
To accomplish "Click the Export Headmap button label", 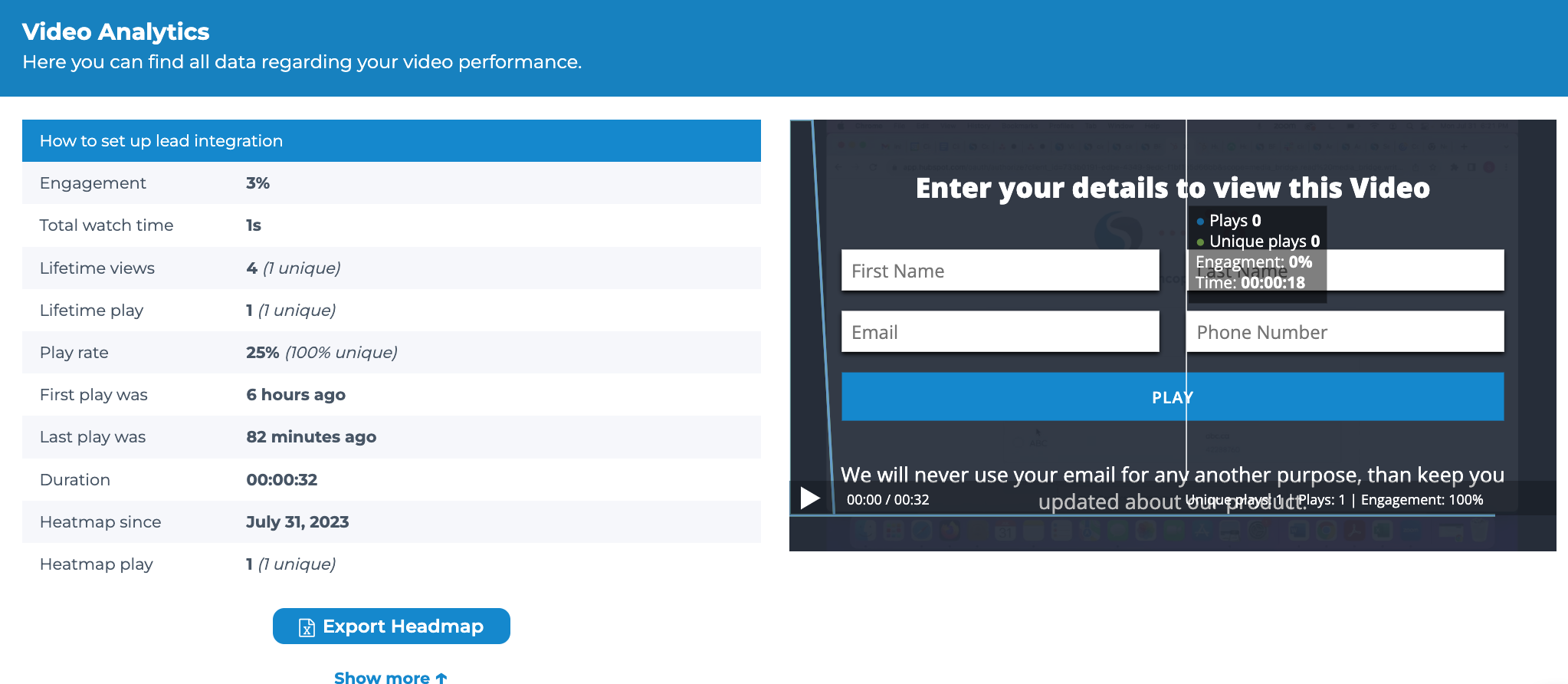I will click(403, 626).
